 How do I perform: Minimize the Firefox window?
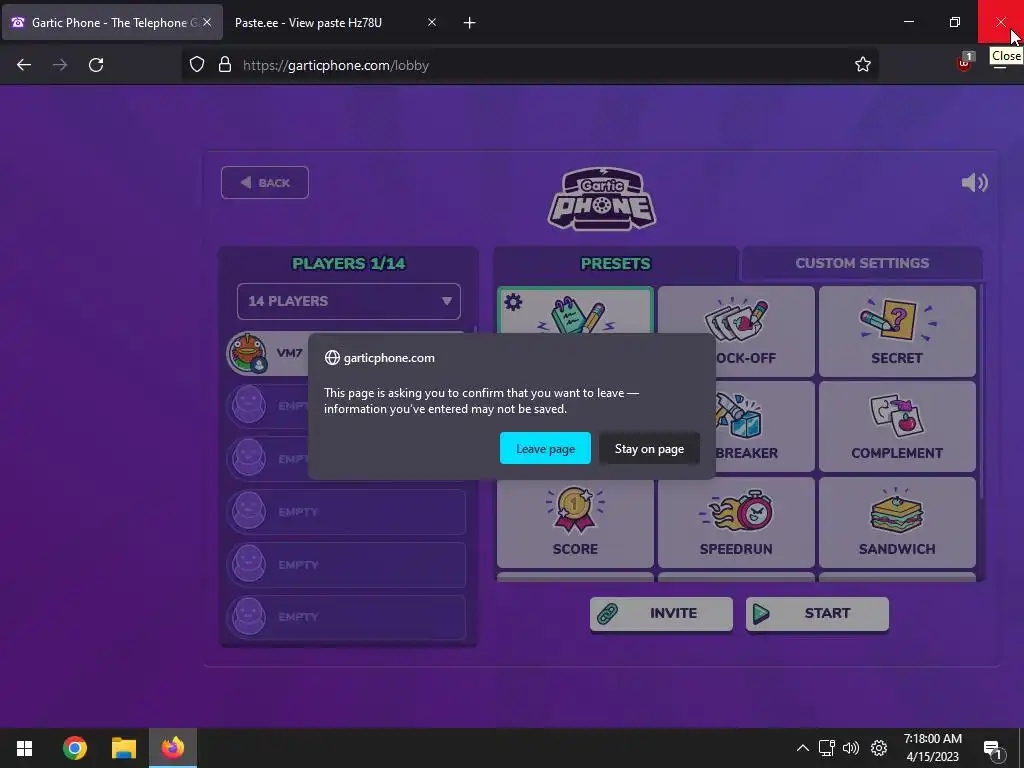point(909,22)
